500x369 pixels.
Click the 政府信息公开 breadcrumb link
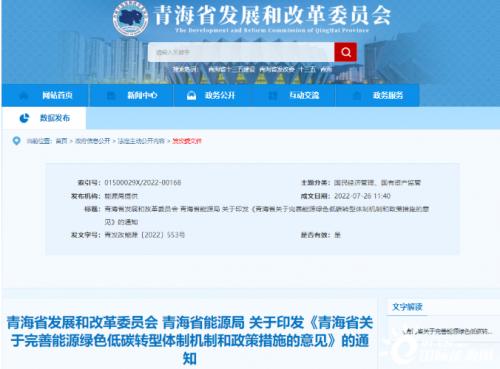click(92, 141)
